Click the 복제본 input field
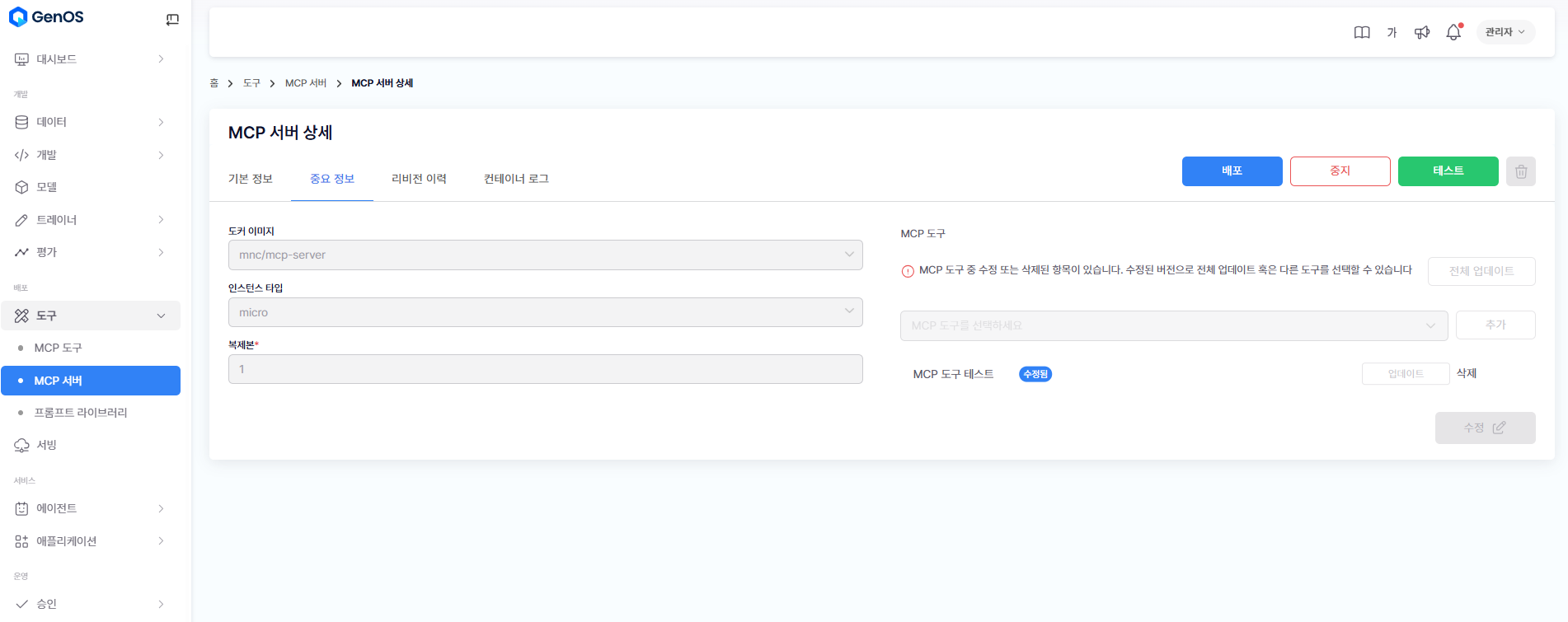1568x622 pixels. (x=545, y=369)
